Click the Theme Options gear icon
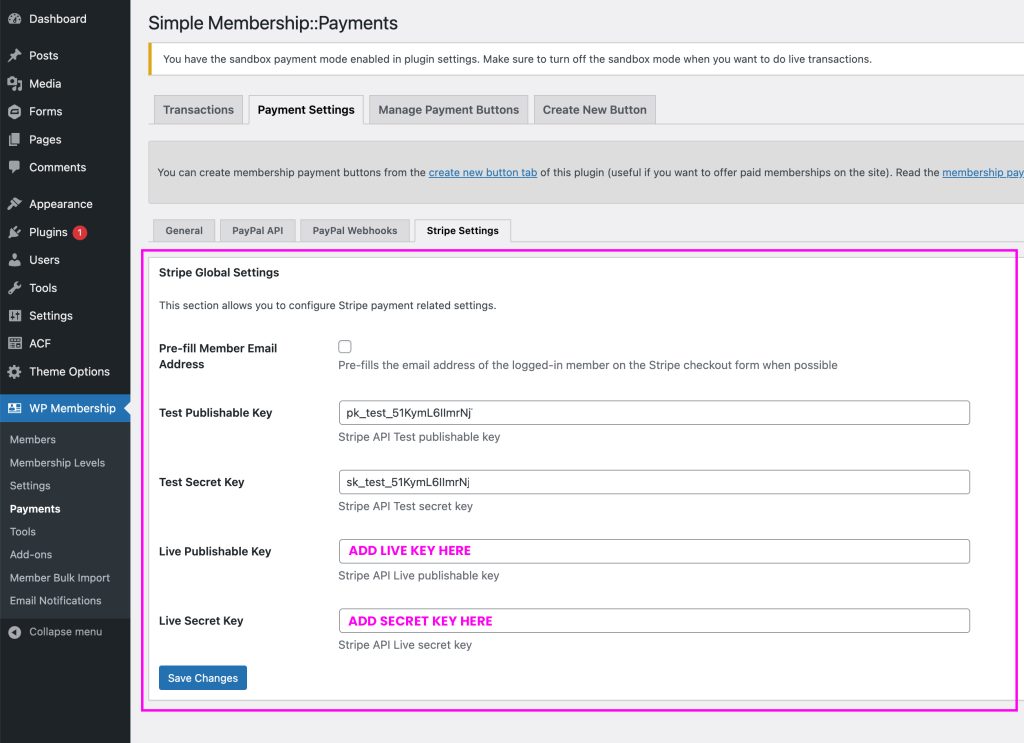Screen dimensions: 1024x743 click(14, 372)
